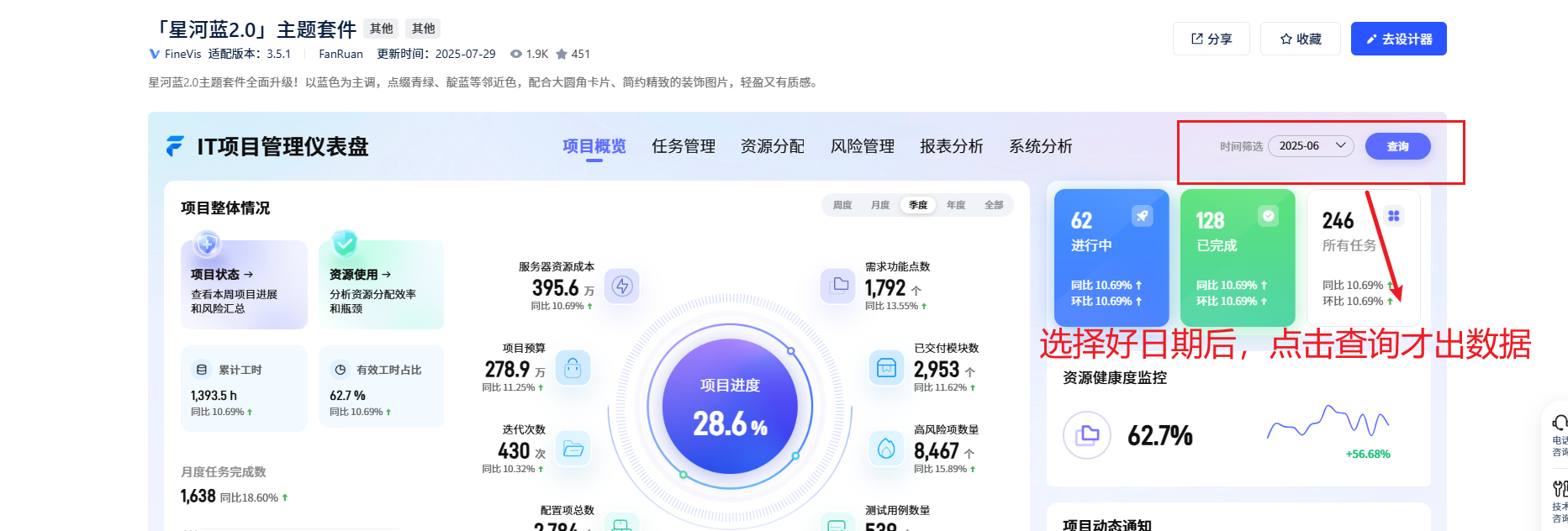Click the 395.6 万 server cost value

click(x=563, y=288)
